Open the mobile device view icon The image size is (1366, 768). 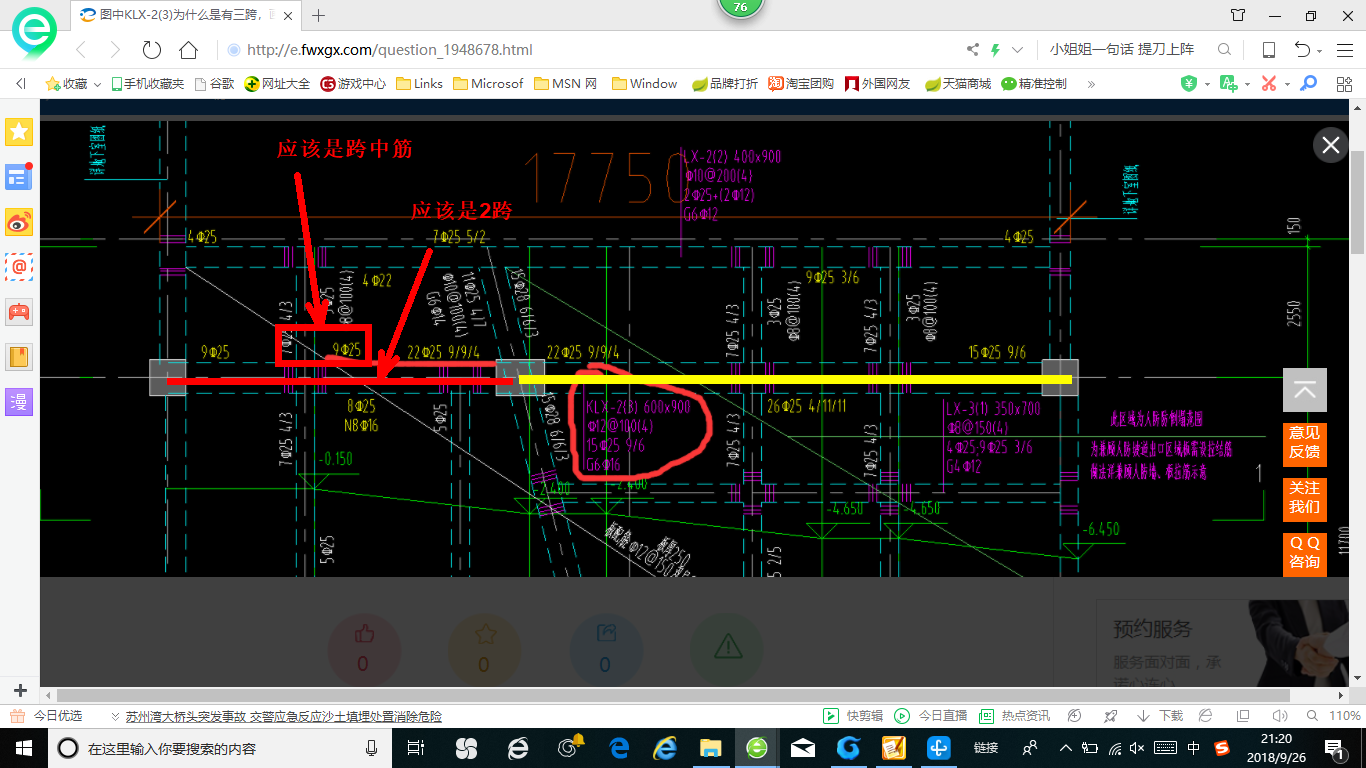pyautogui.click(x=1268, y=50)
